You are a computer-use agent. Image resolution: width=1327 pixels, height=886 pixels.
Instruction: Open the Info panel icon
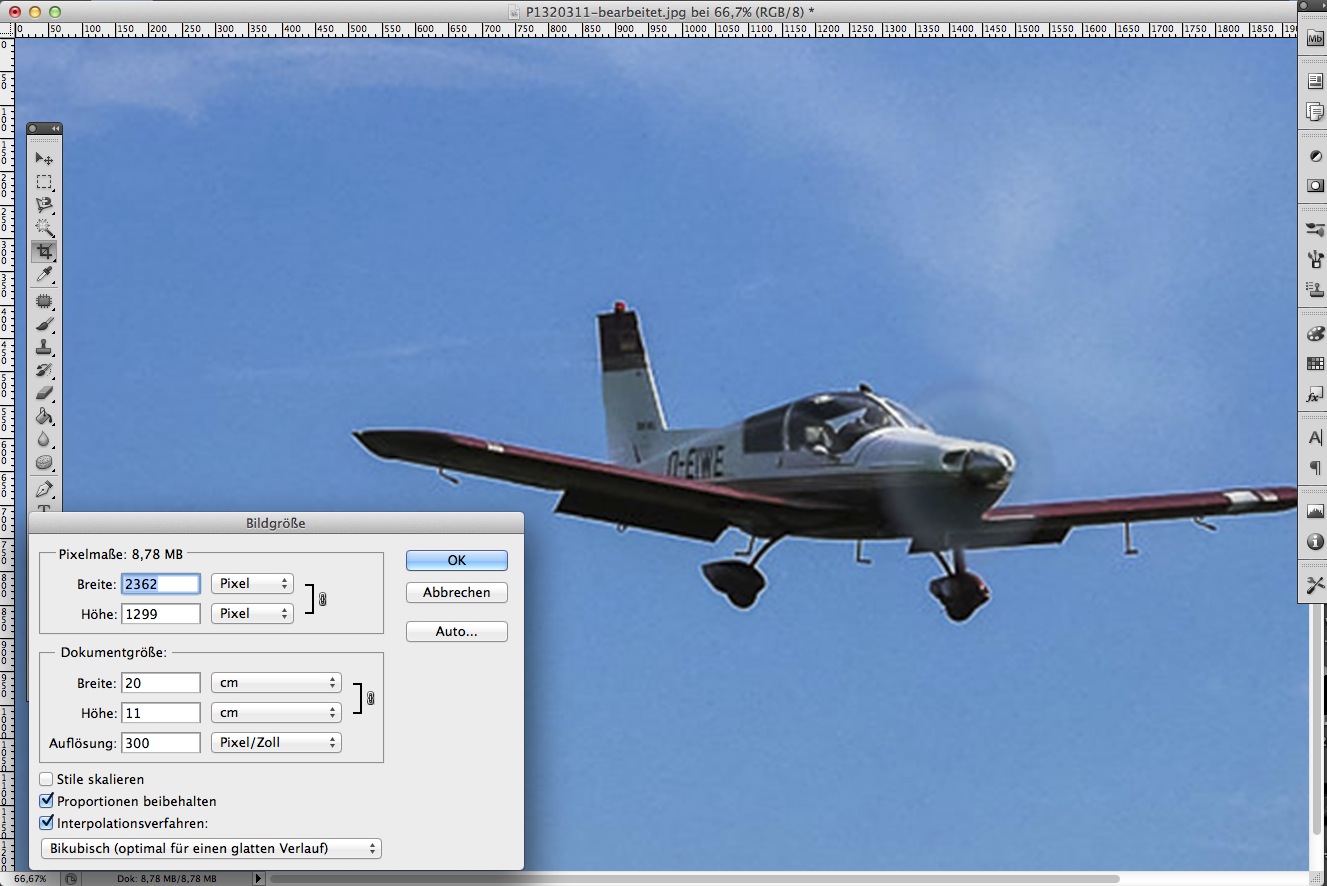click(1315, 542)
